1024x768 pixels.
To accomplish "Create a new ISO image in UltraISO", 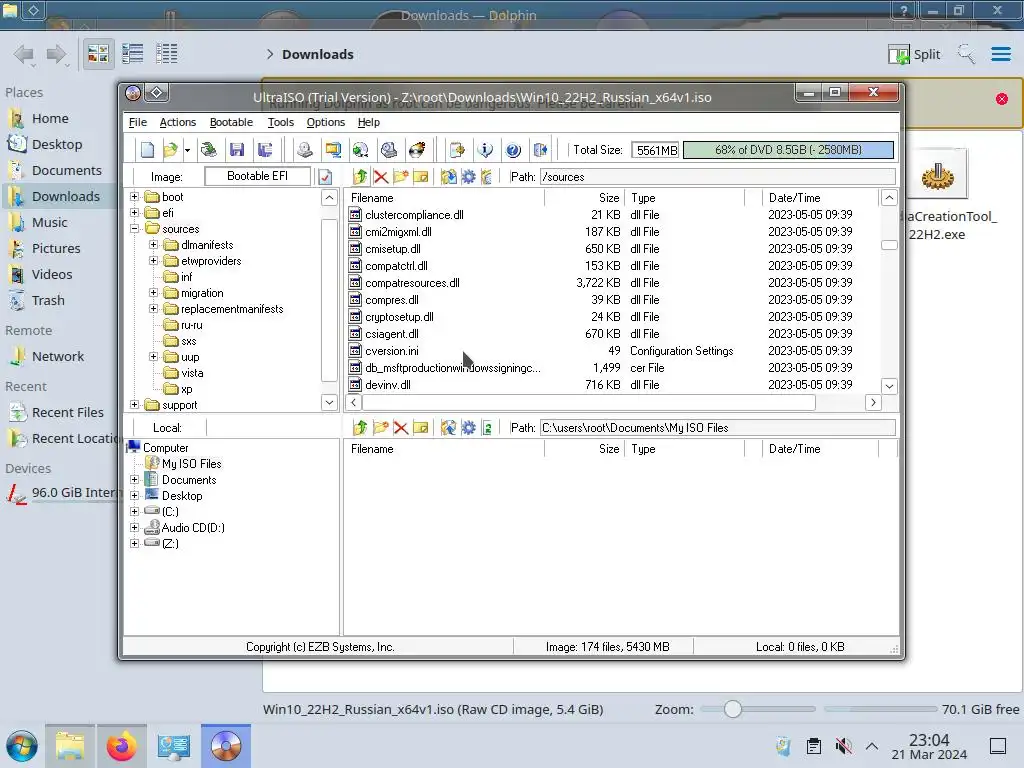I will (148, 150).
